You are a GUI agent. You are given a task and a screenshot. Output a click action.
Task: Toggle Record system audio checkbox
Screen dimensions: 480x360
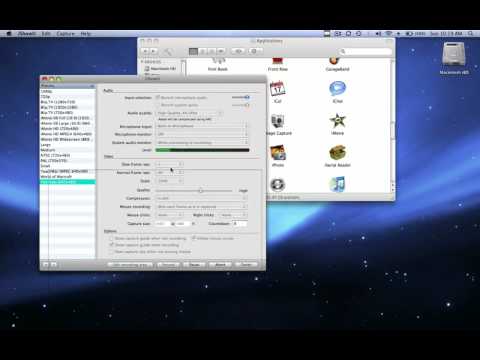click(158, 105)
